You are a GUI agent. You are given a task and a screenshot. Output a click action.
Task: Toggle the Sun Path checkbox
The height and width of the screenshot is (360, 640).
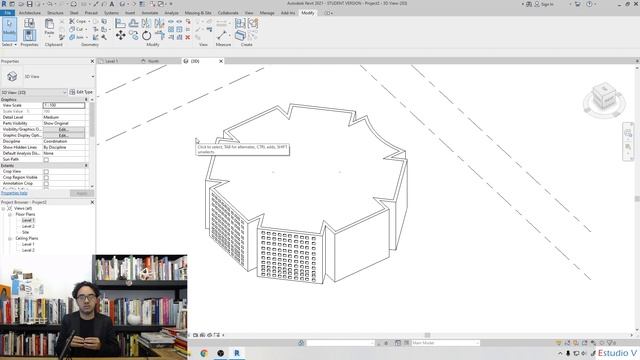[46, 160]
